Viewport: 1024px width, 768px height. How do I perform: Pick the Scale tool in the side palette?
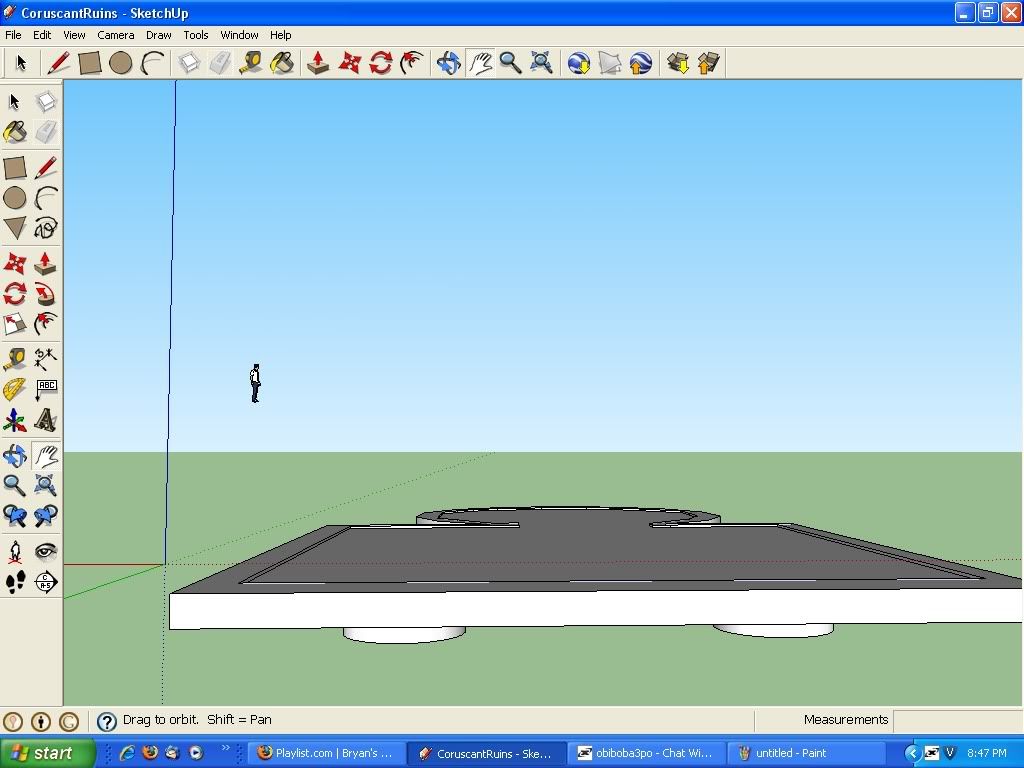pos(15,324)
